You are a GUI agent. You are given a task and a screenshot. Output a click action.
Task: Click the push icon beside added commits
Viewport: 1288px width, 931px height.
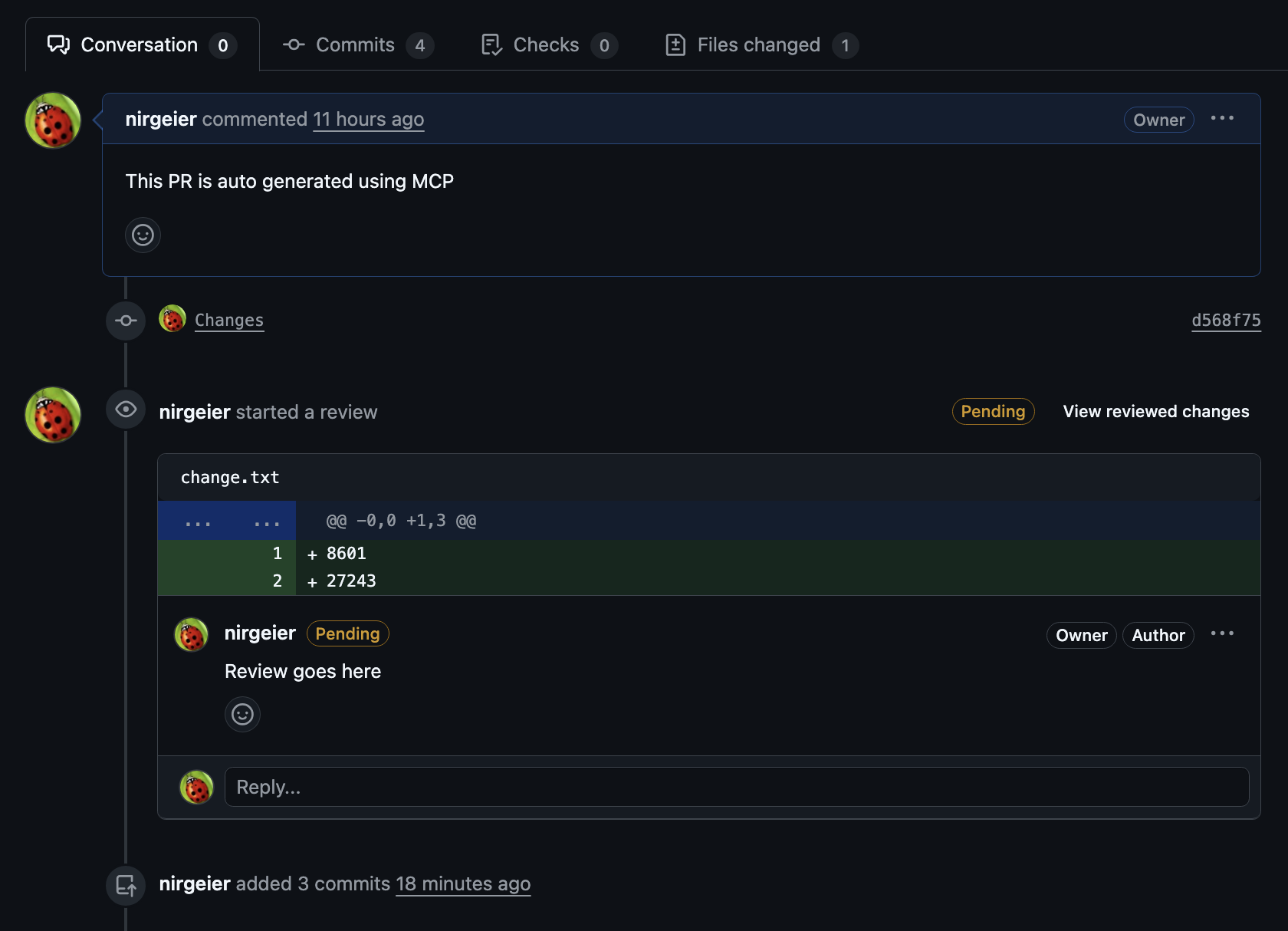click(x=126, y=885)
